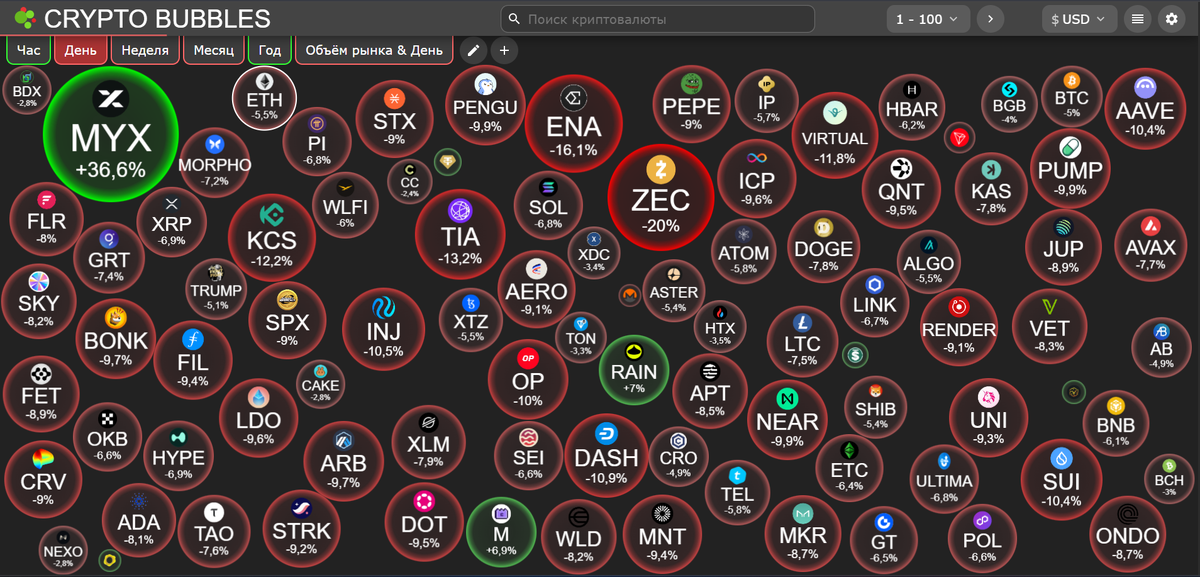The height and width of the screenshot is (577, 1200).
Task: Open the TRUMP bubble
Action: (x=216, y=287)
